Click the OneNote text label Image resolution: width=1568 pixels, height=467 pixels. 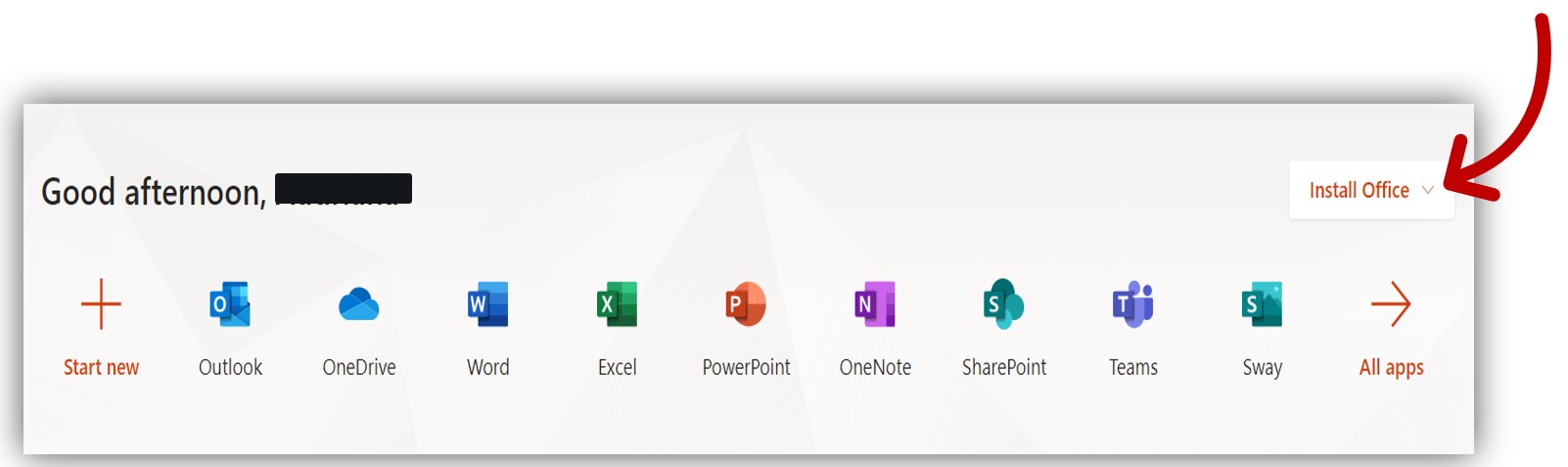click(875, 367)
